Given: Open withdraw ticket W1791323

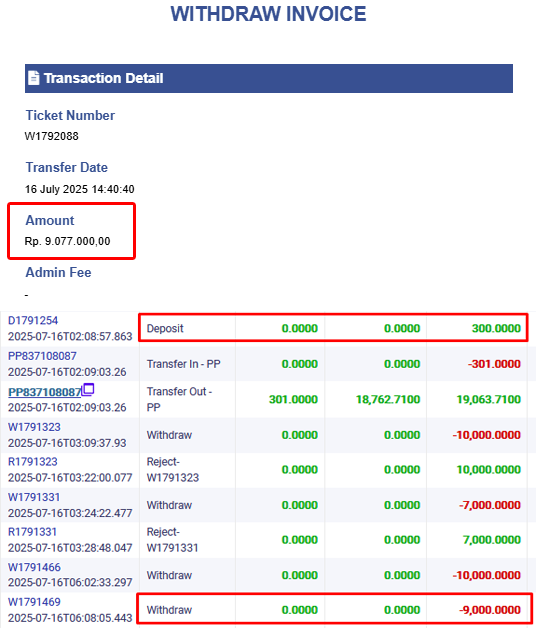Looking at the screenshot, I should tap(34, 427).
